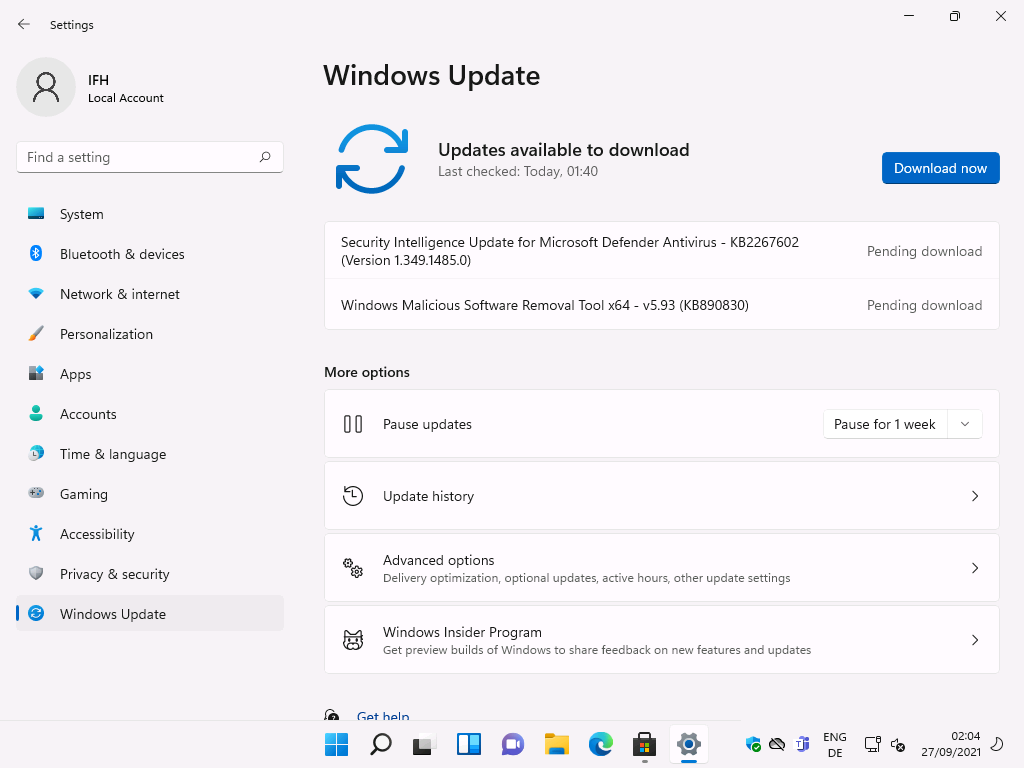Image resolution: width=1024 pixels, height=768 pixels.
Task: Launch Microsoft Edge from the taskbar
Action: [601, 744]
